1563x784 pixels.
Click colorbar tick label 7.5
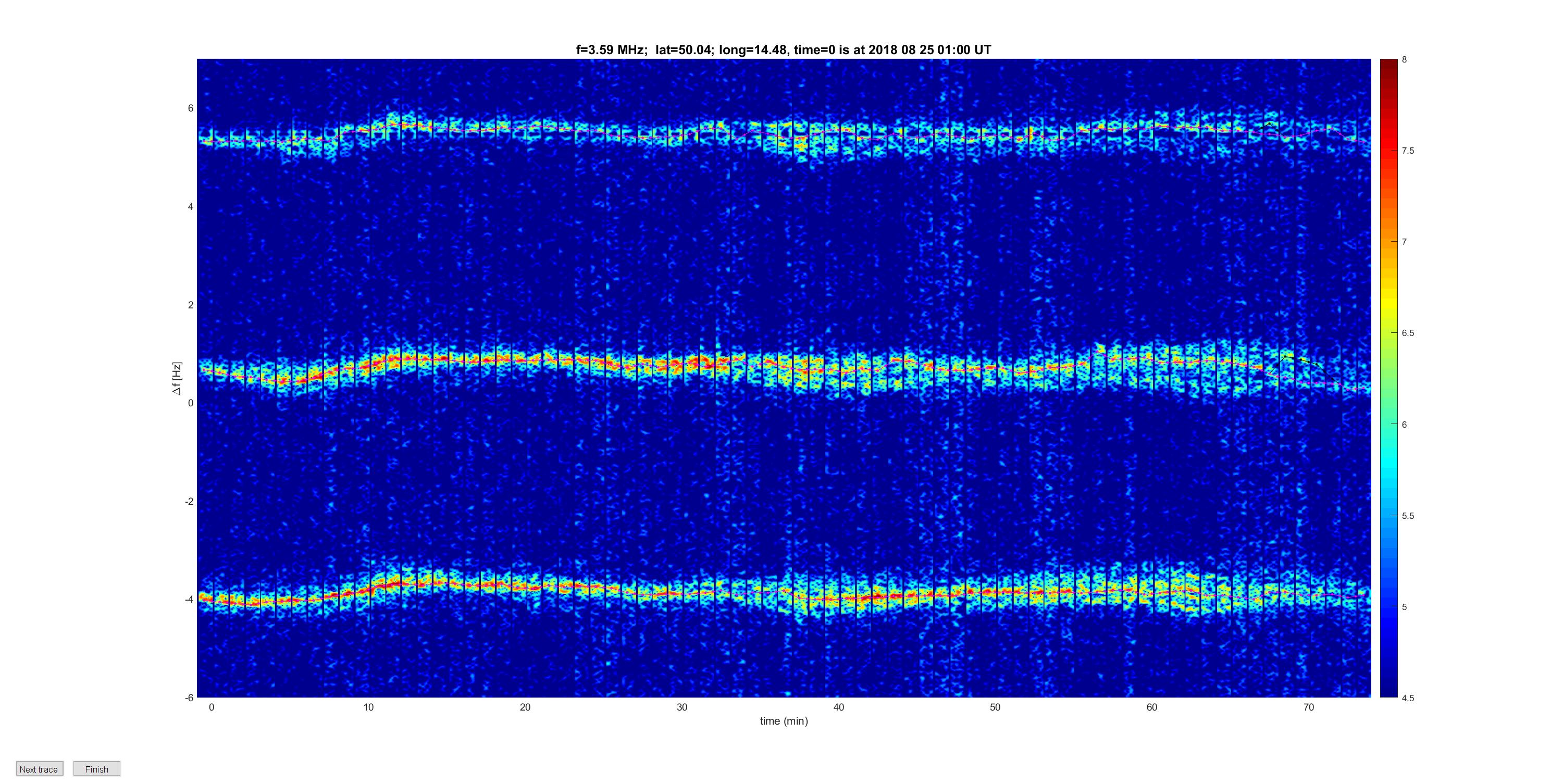(x=1408, y=151)
